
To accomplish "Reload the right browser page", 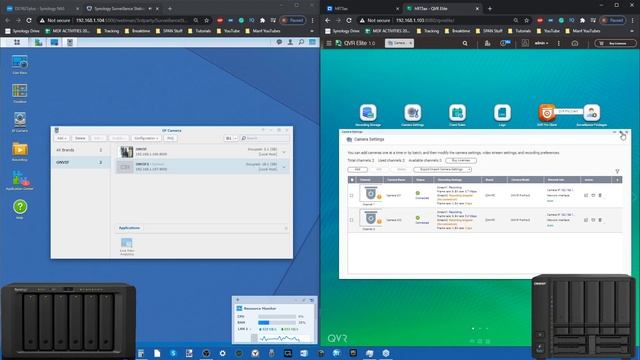I will click(349, 20).
